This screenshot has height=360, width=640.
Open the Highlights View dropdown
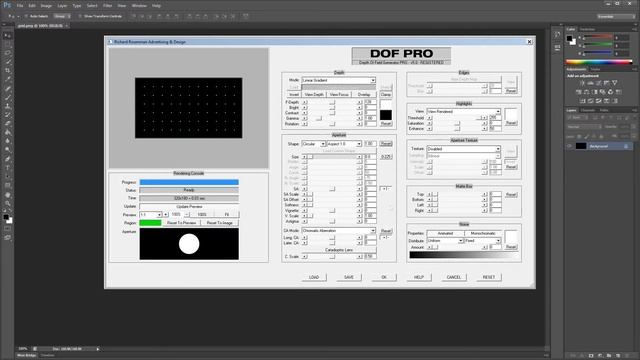coord(464,111)
